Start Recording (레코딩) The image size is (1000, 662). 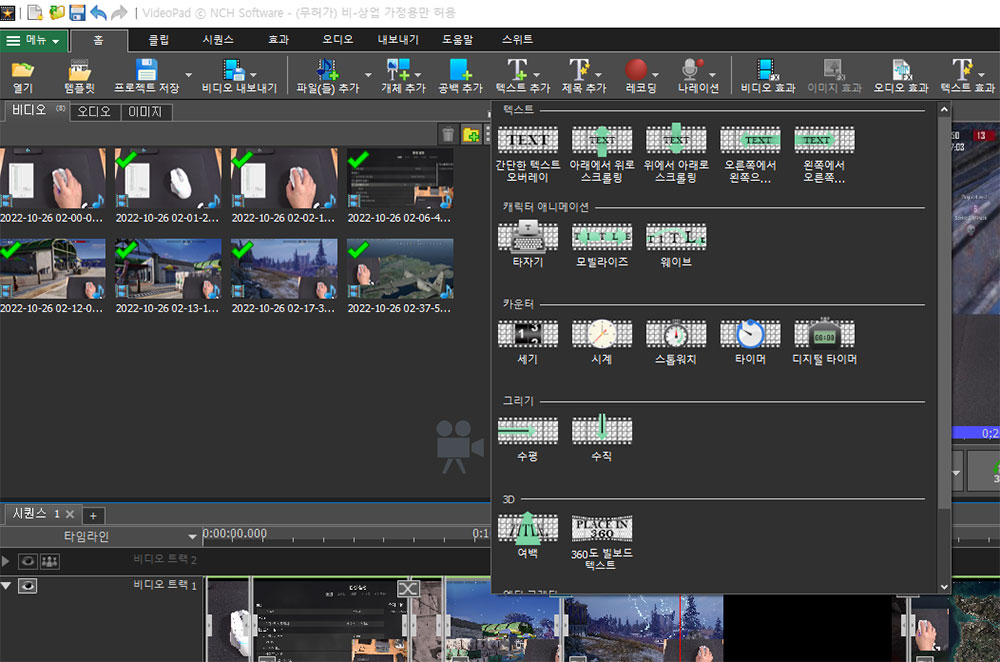638,76
